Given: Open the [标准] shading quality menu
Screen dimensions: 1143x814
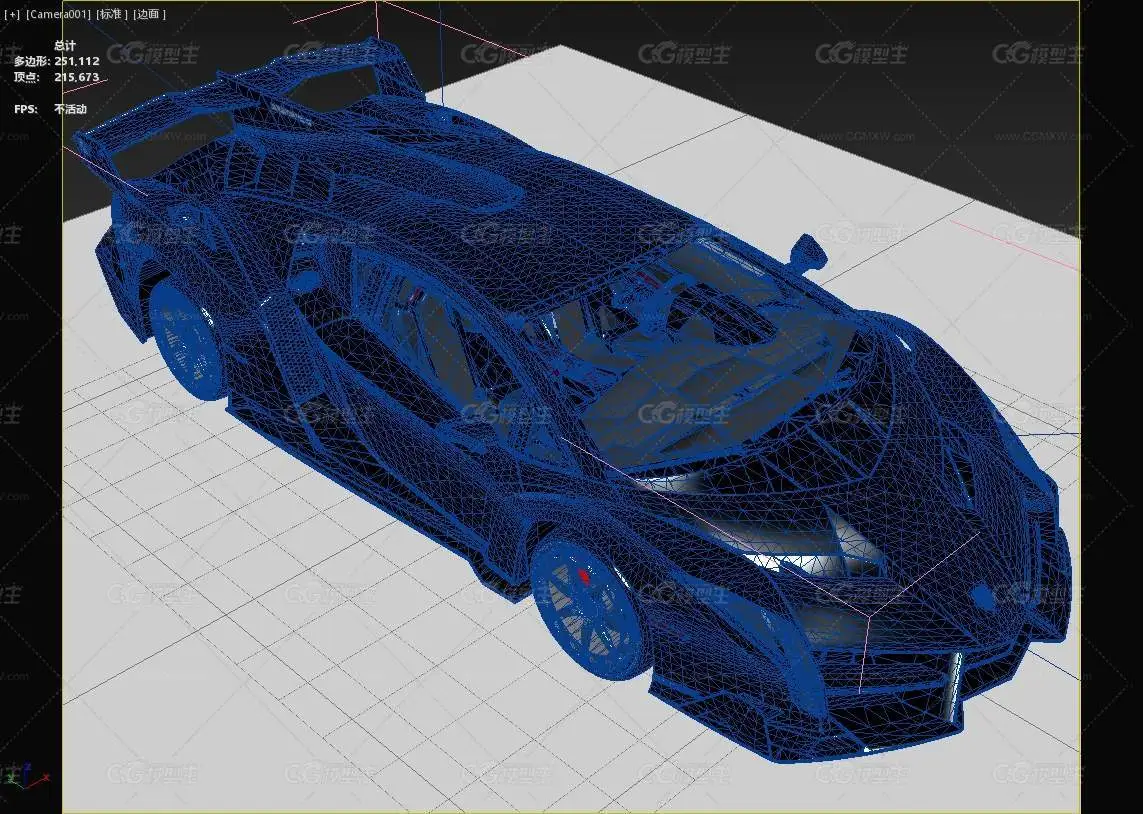Looking at the screenshot, I should (112, 14).
